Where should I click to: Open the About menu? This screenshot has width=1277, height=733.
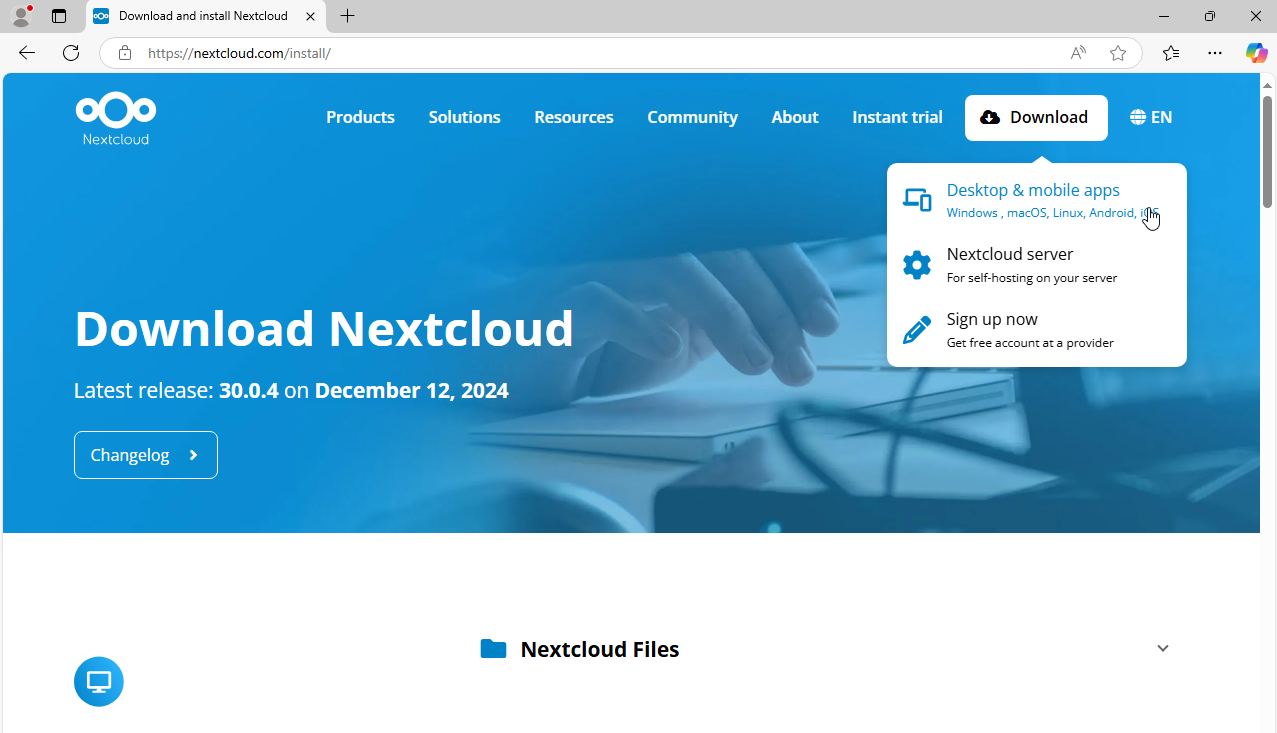[x=795, y=117]
